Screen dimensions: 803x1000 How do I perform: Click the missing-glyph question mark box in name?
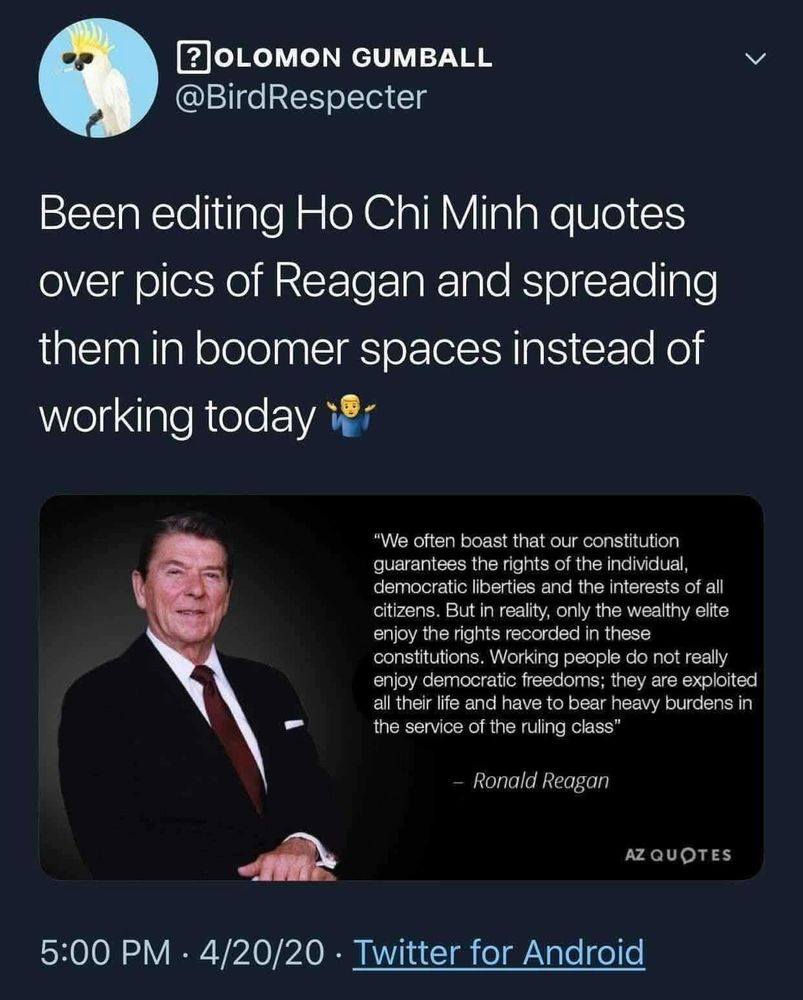coord(193,58)
